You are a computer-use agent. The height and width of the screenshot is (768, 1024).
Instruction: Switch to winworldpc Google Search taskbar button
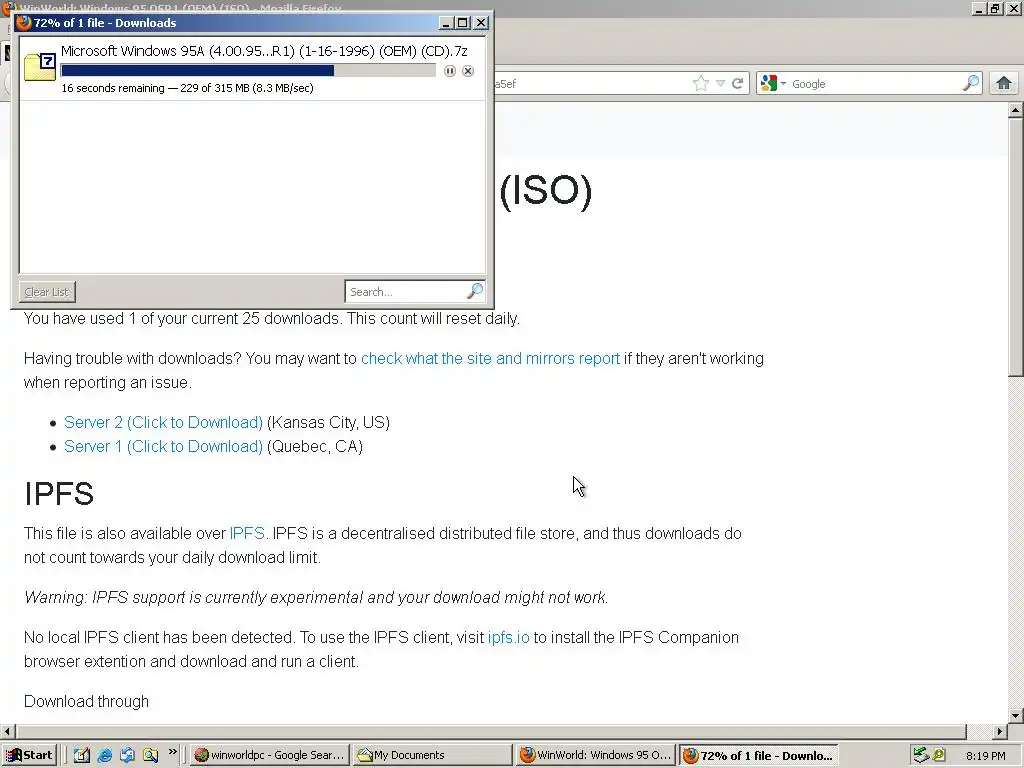tap(270, 755)
